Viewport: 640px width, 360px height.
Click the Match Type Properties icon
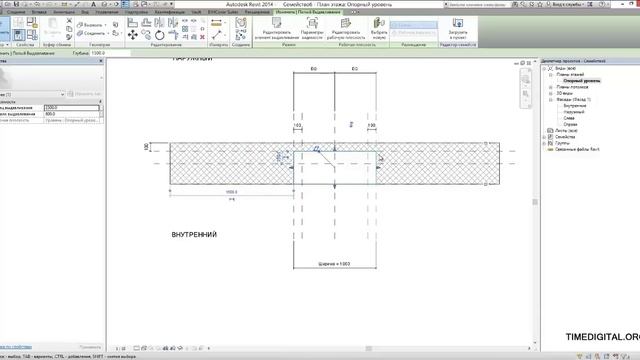[69, 37]
